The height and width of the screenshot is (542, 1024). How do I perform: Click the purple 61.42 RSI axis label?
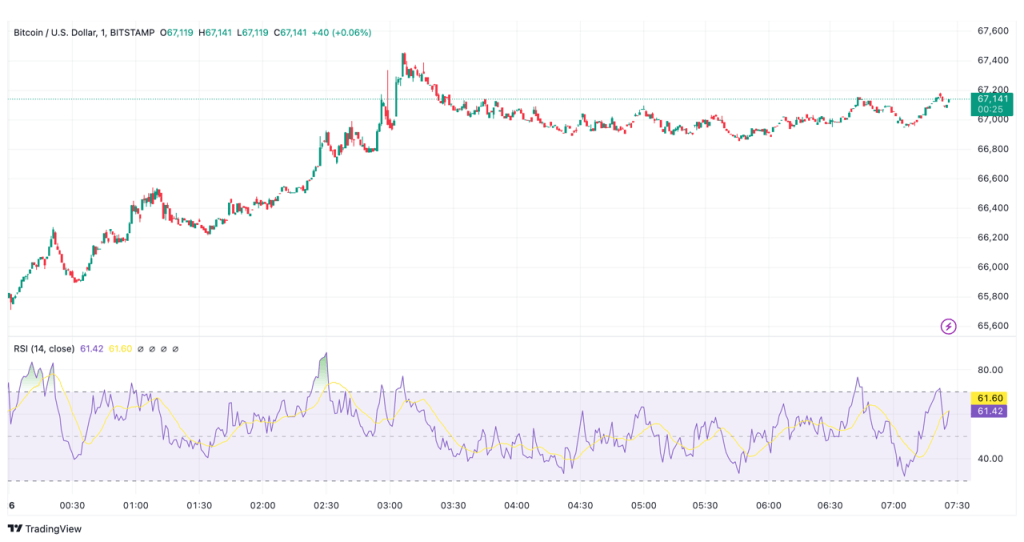(x=989, y=411)
